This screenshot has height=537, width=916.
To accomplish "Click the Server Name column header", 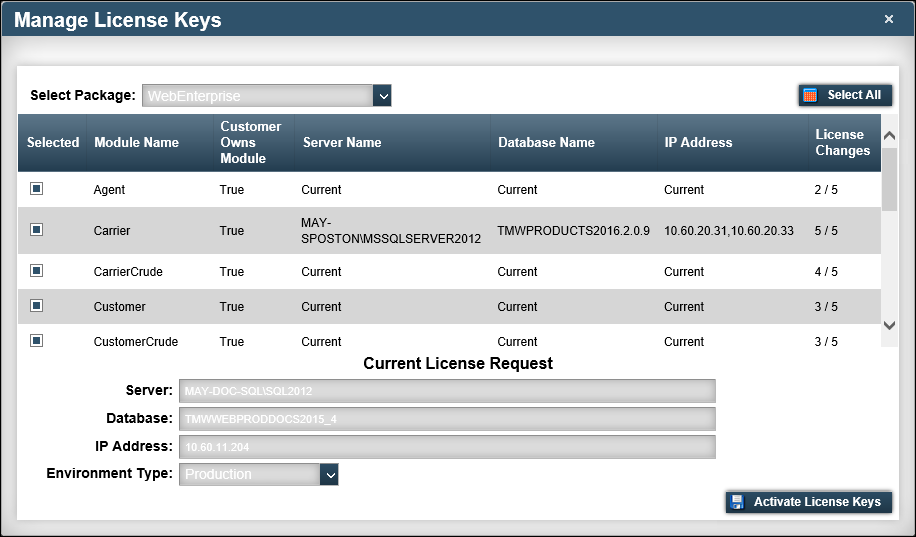I will coord(342,142).
